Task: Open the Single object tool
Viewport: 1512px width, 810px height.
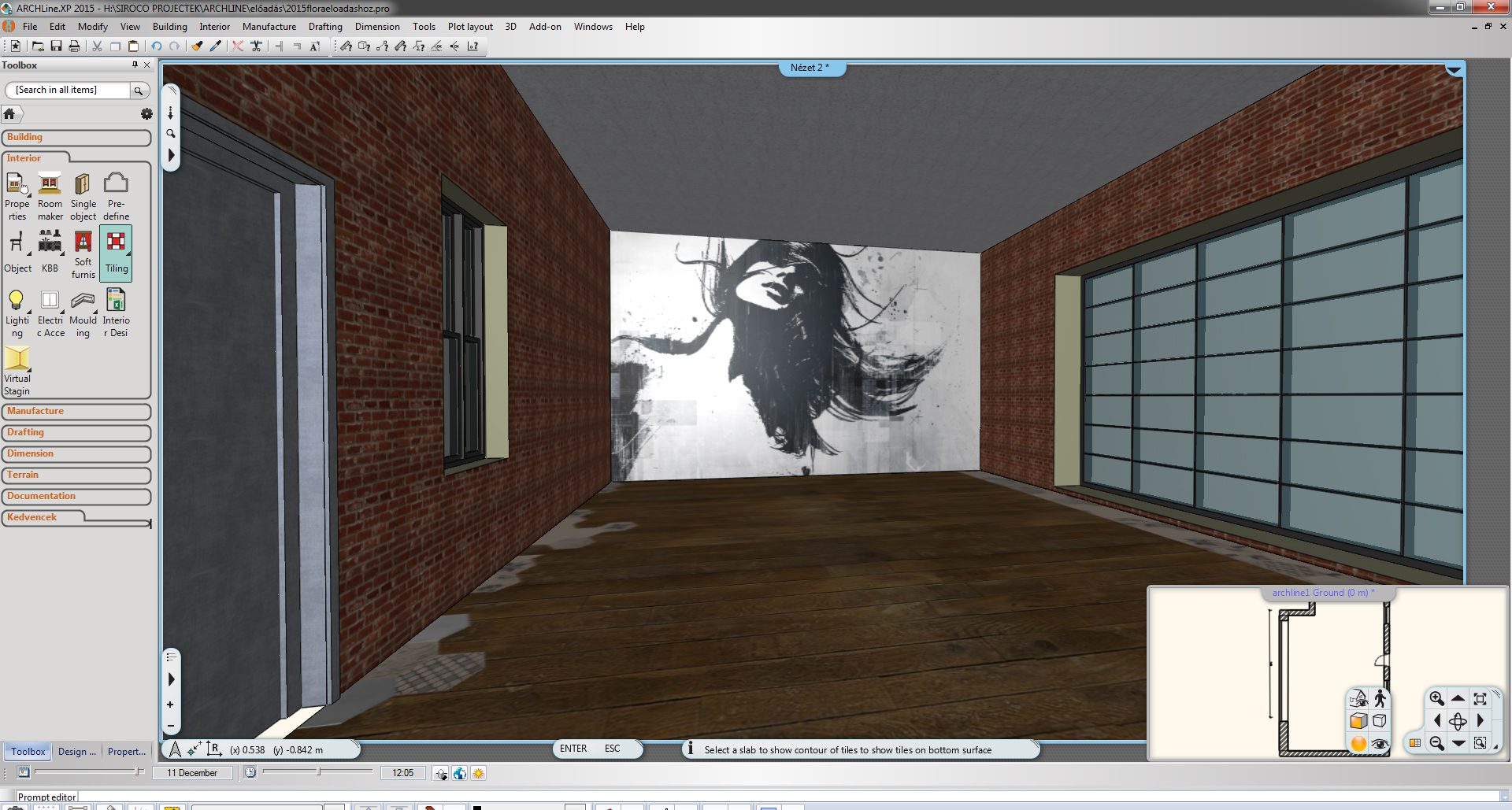Action: [83, 196]
